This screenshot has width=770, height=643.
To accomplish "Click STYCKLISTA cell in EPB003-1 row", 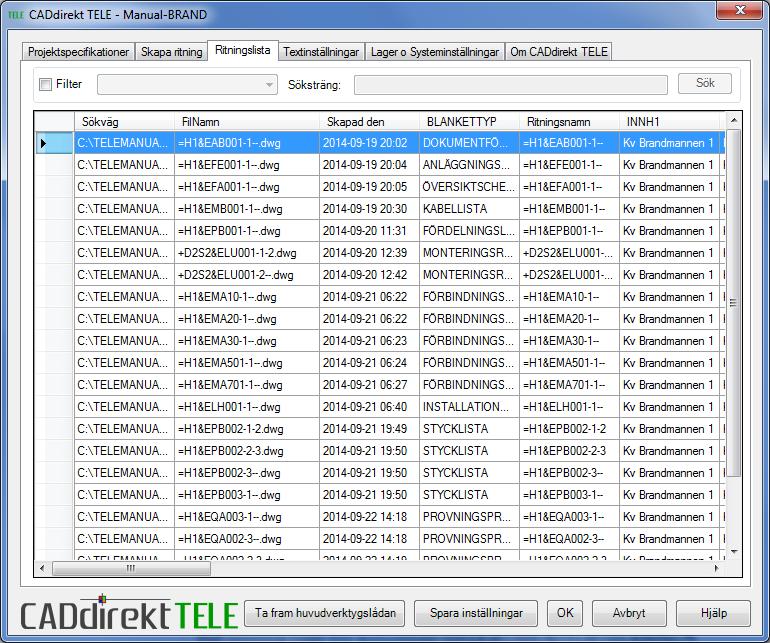I will tap(469, 495).
